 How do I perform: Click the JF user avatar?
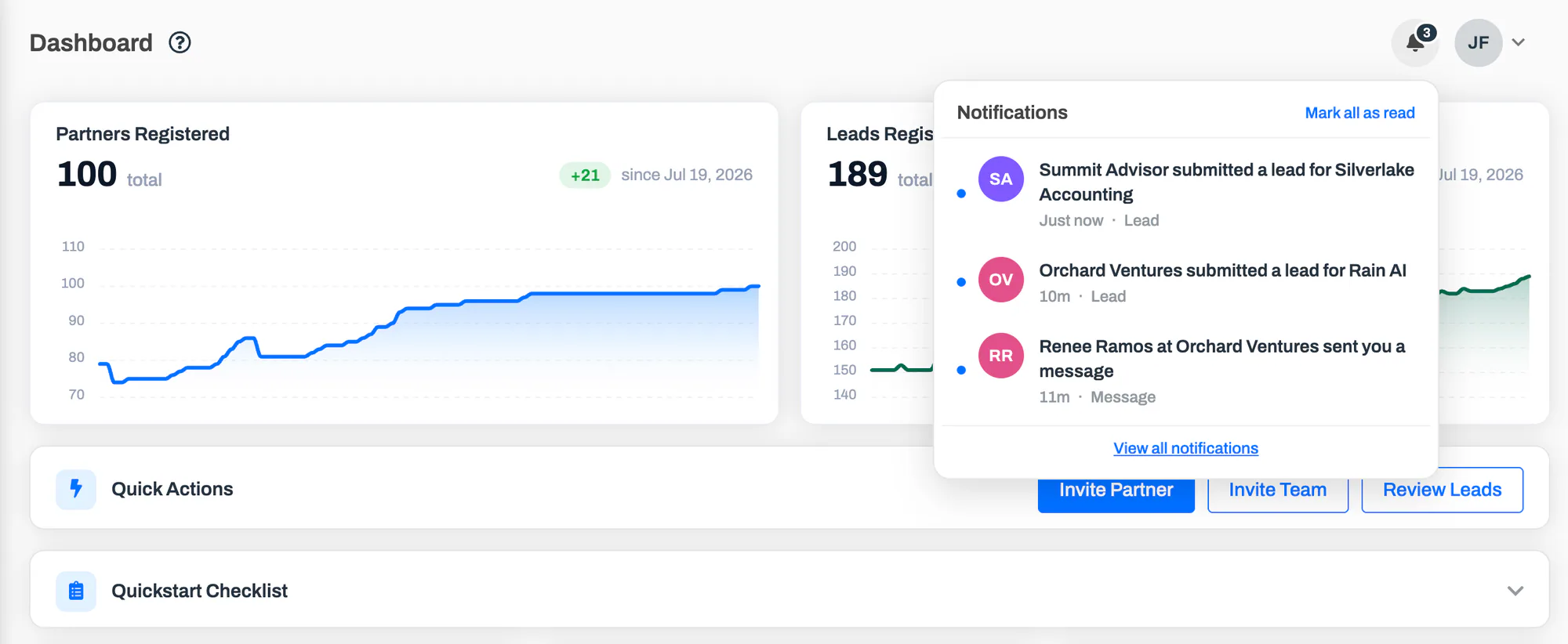tap(1478, 42)
